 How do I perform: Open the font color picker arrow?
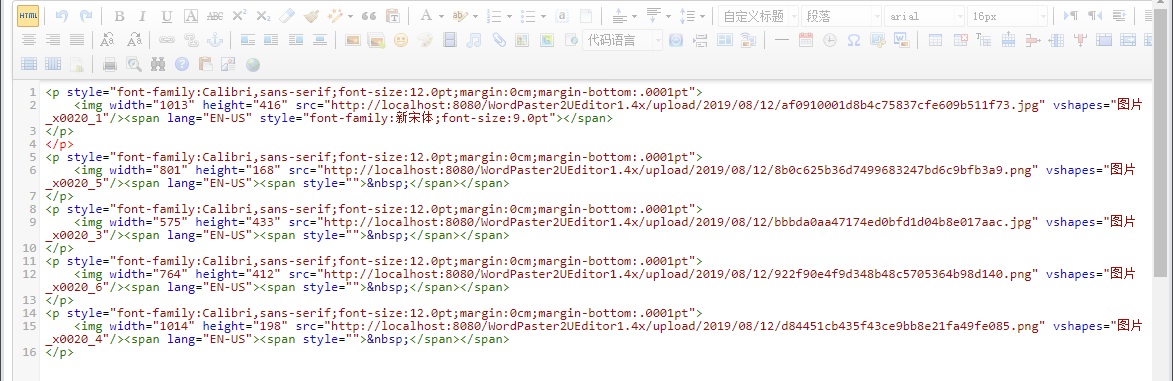(x=441, y=16)
